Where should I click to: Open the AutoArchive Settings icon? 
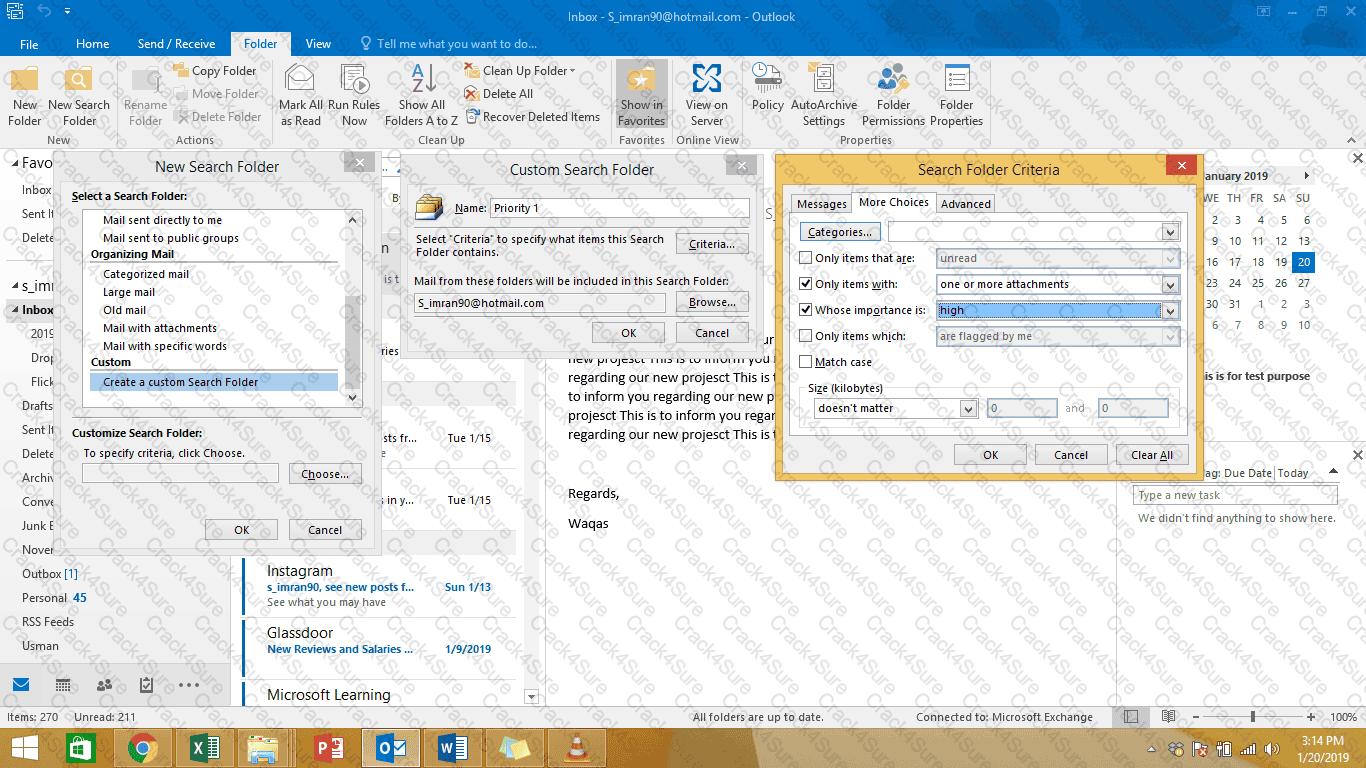(x=823, y=80)
